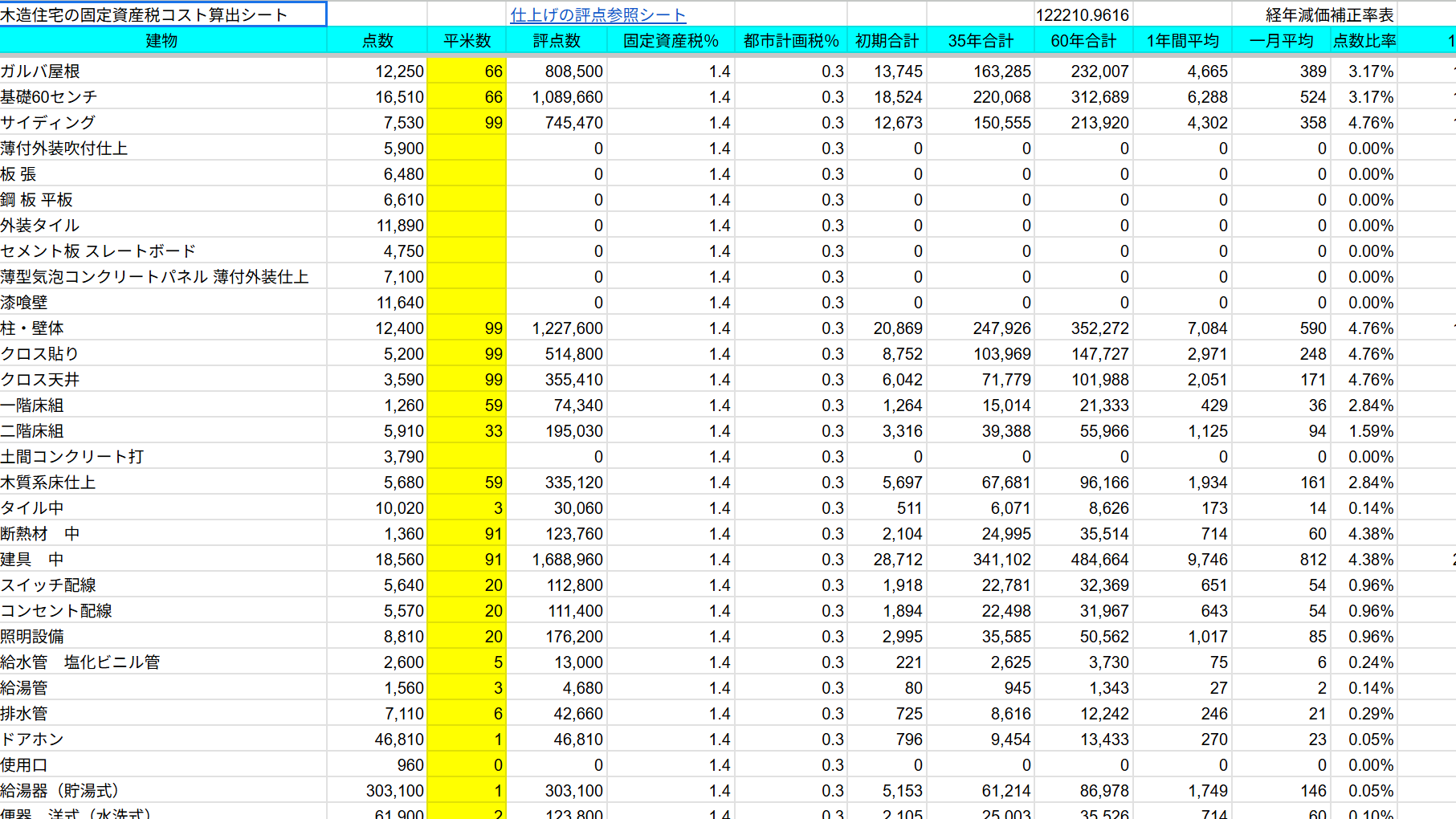Click the 35年合計 header cell
The width and height of the screenshot is (1456, 819).
(x=981, y=41)
